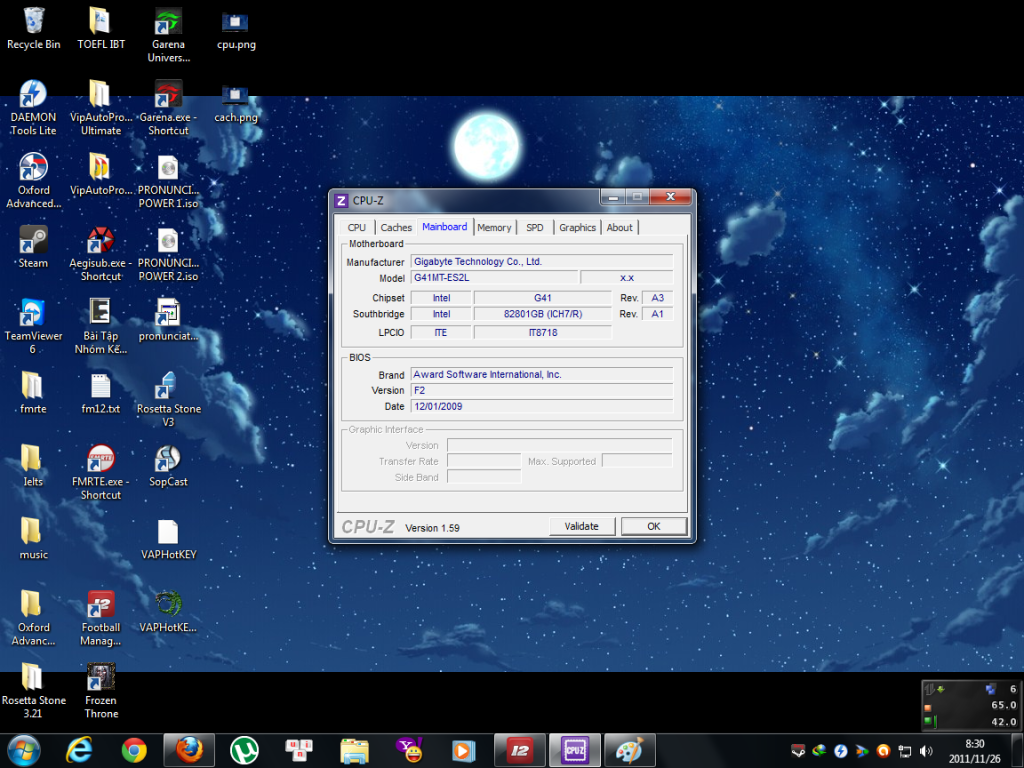Open Yahoo Messenger from the taskbar
Viewport: 1024px width, 768px height.
click(x=410, y=750)
